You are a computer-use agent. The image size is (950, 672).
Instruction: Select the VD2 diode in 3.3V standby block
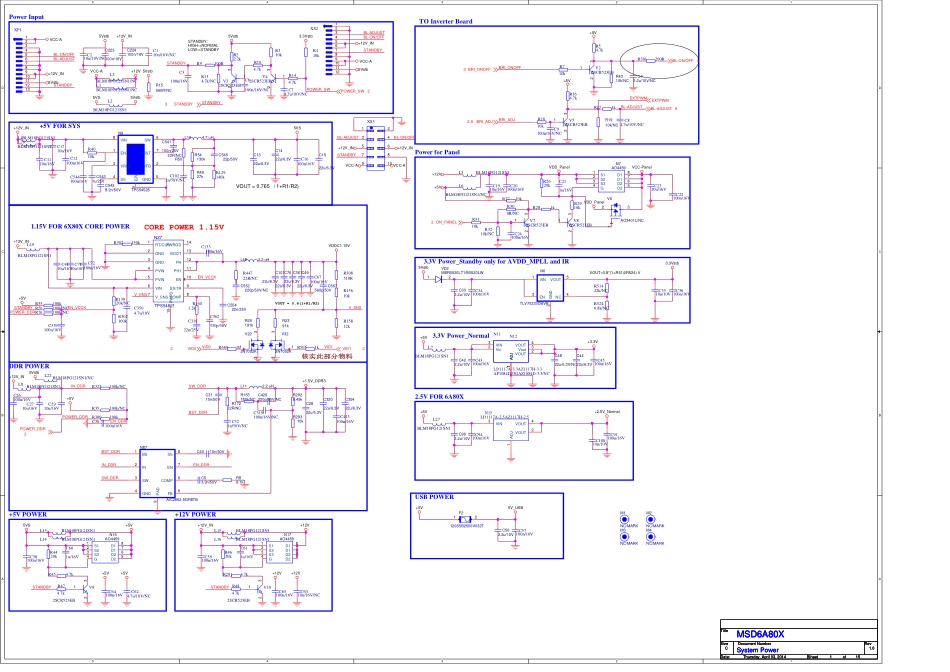[x=439, y=279]
